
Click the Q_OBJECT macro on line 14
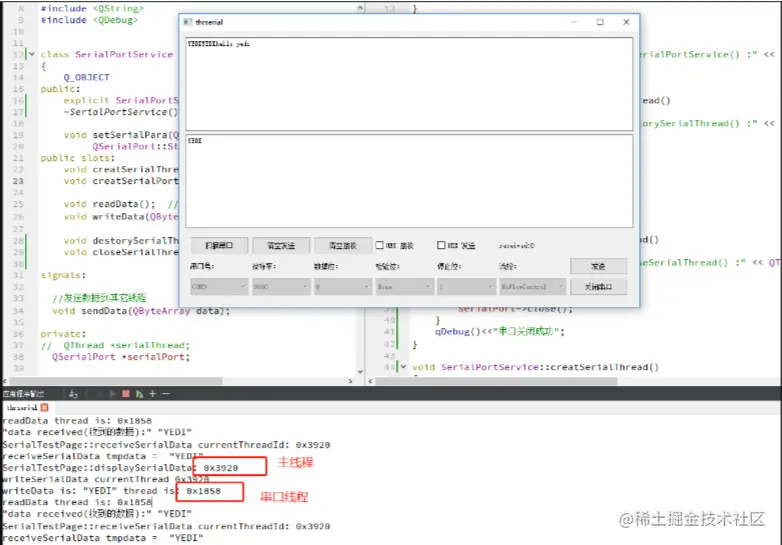[86, 77]
